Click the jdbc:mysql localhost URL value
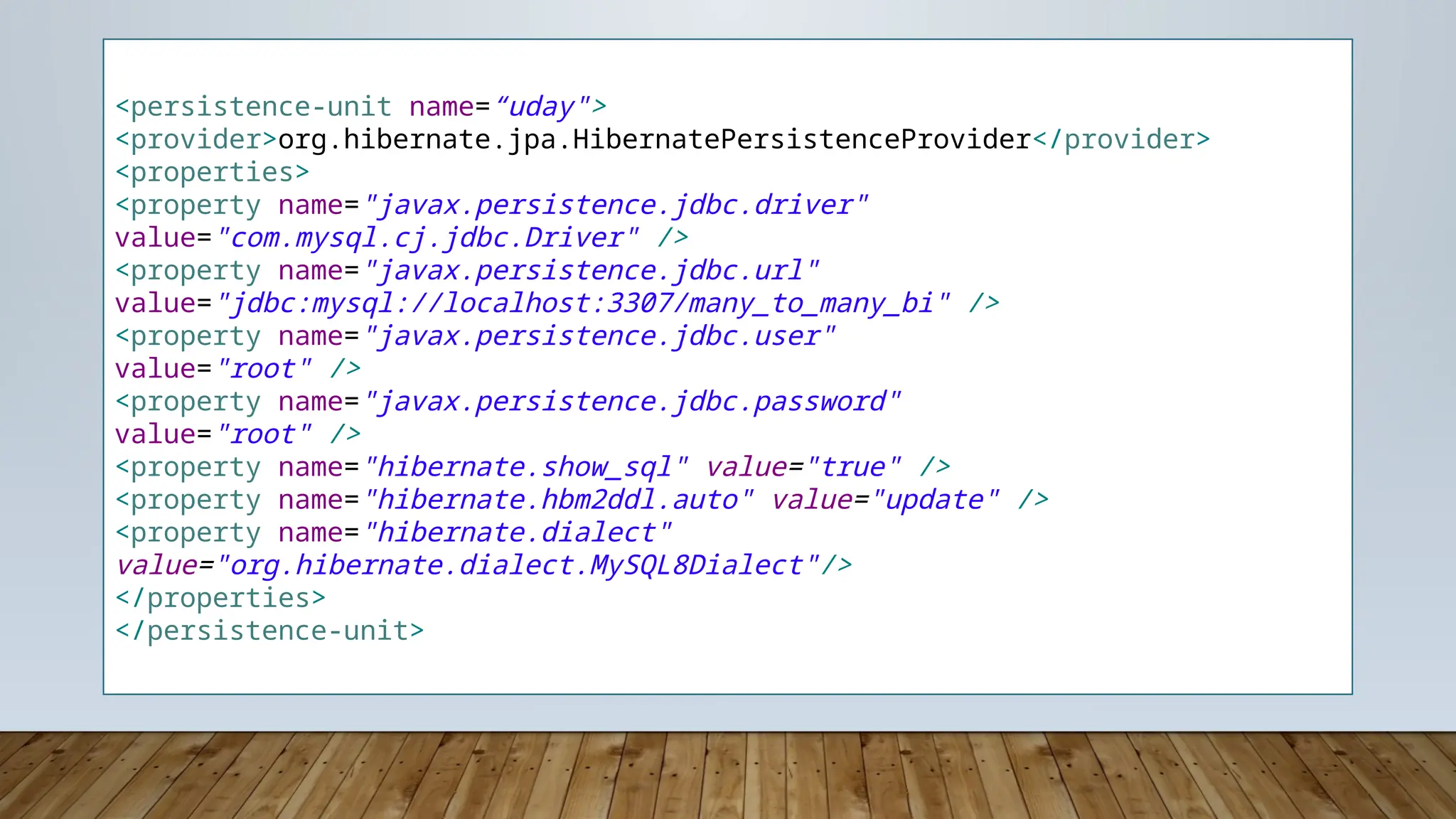 583,304
